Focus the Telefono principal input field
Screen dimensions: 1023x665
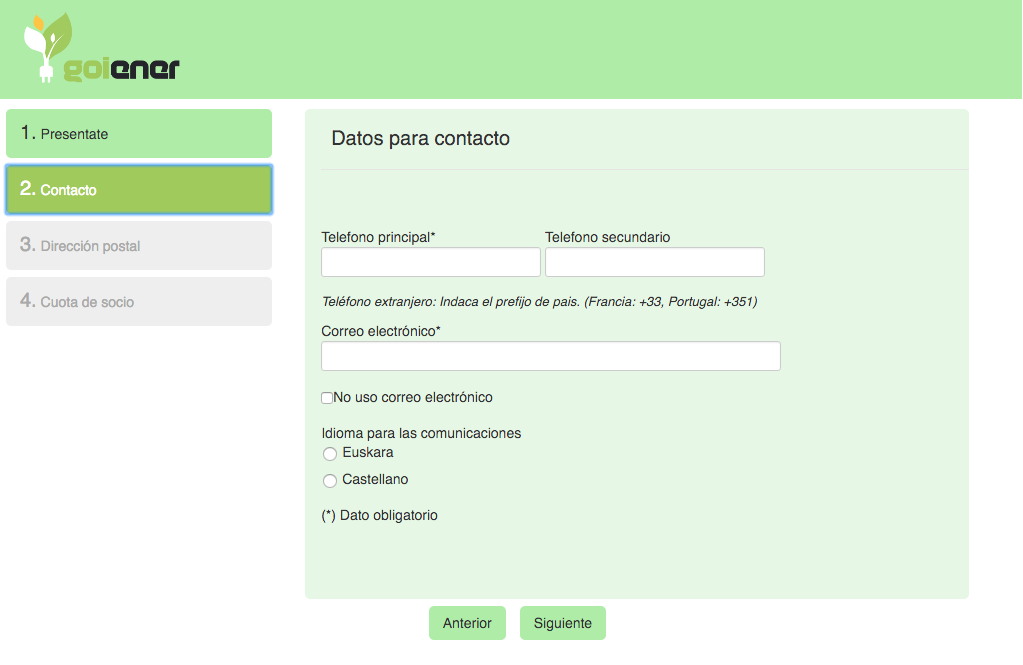(430, 263)
